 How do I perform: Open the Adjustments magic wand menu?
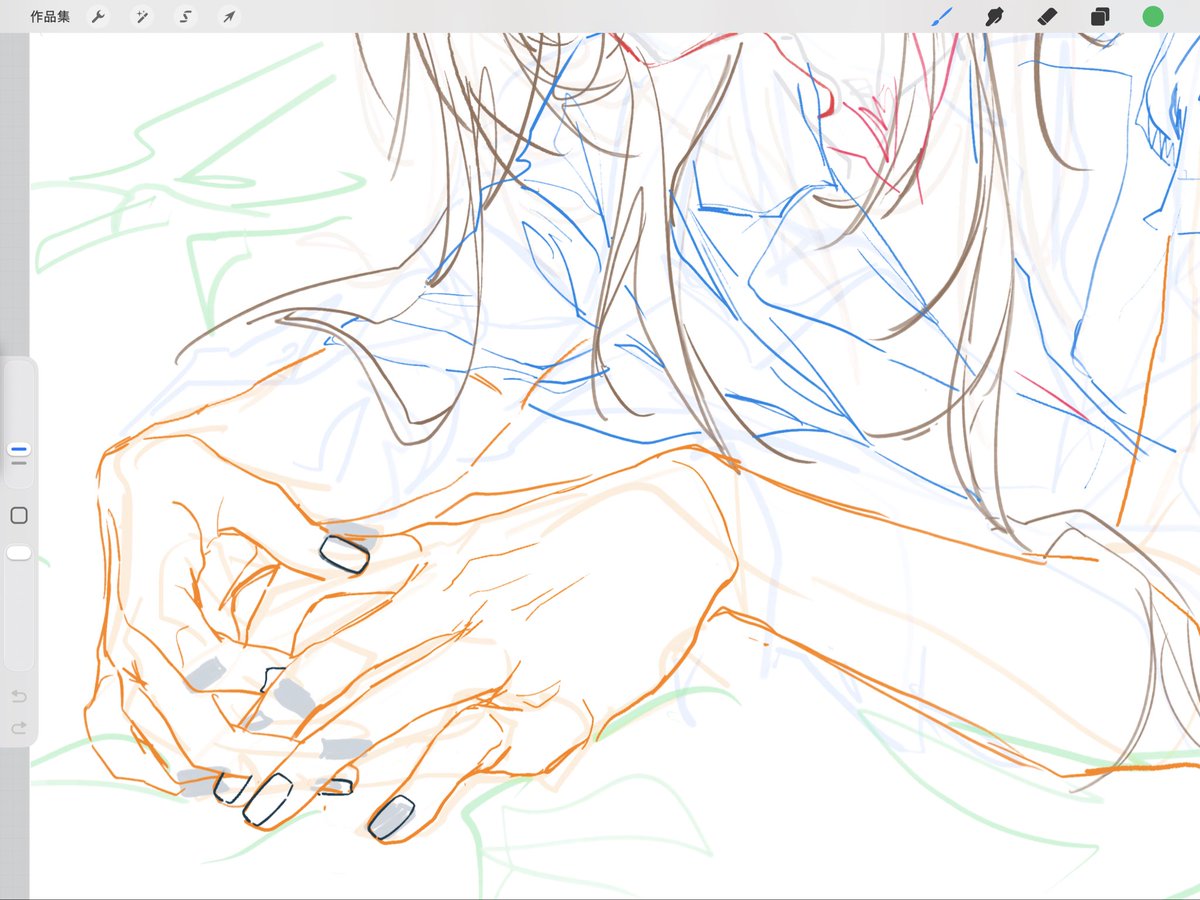(x=142, y=16)
